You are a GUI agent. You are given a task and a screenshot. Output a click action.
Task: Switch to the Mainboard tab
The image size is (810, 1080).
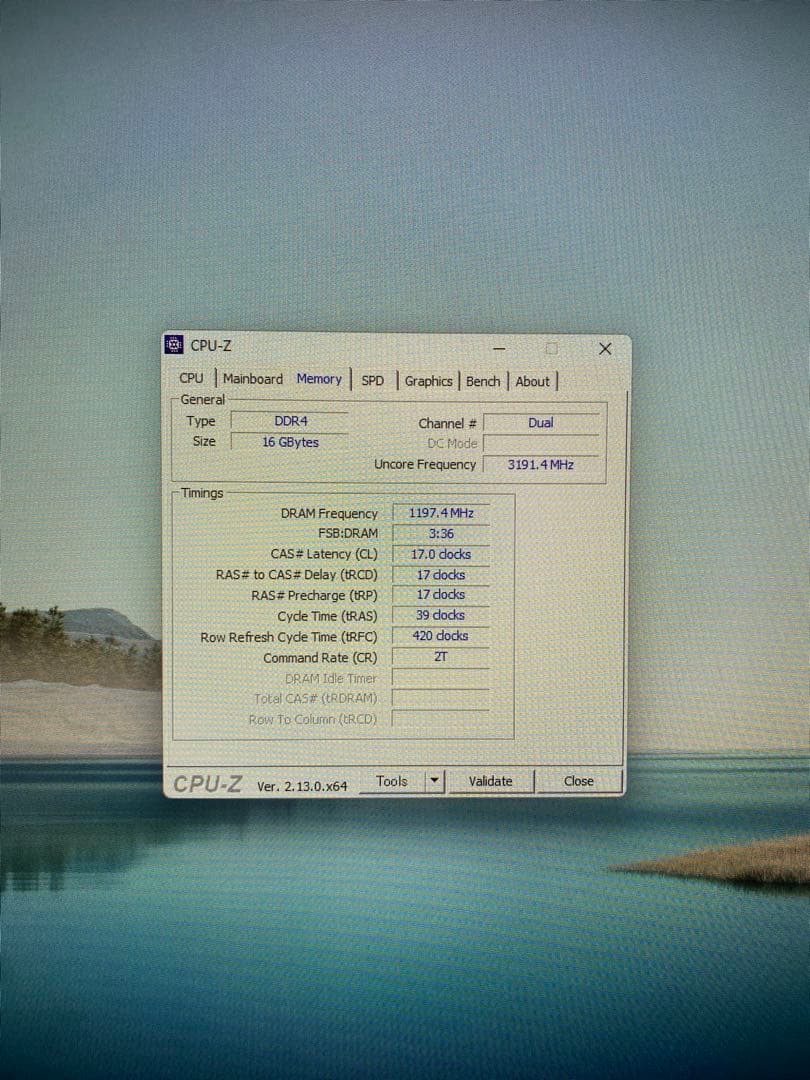(253, 379)
